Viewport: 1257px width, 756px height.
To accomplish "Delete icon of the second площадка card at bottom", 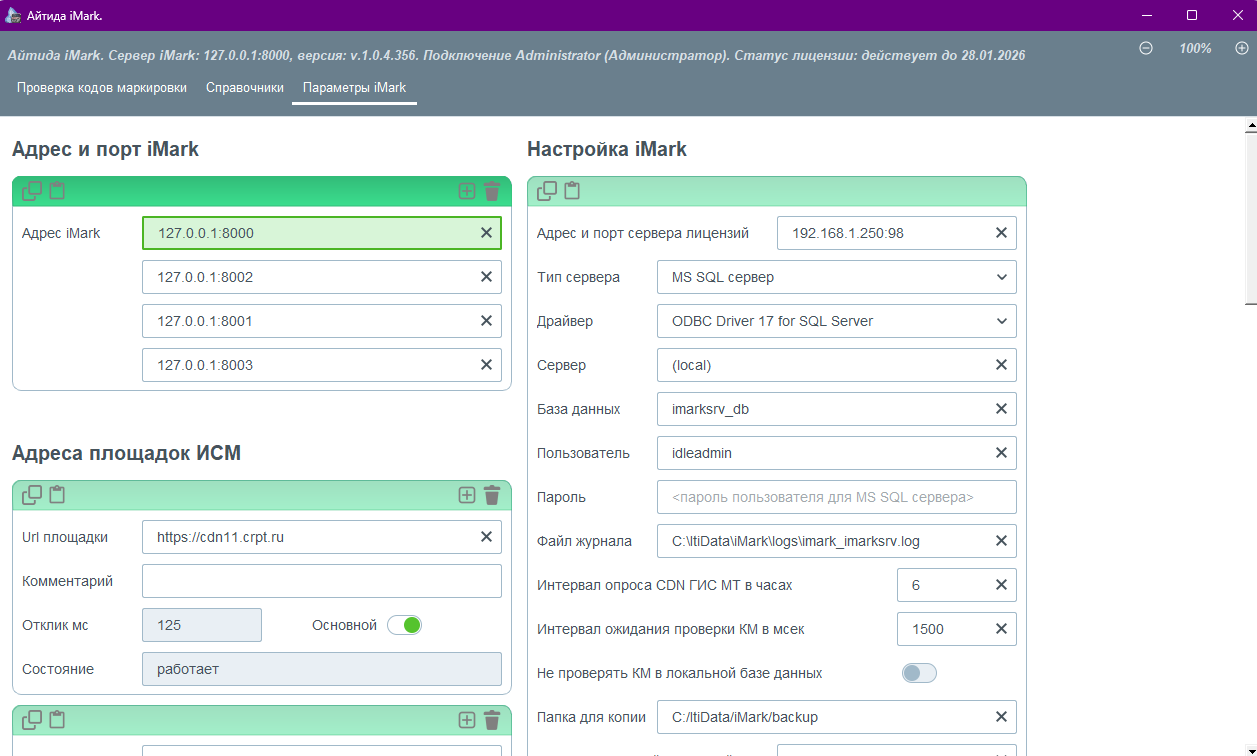I will coord(492,719).
